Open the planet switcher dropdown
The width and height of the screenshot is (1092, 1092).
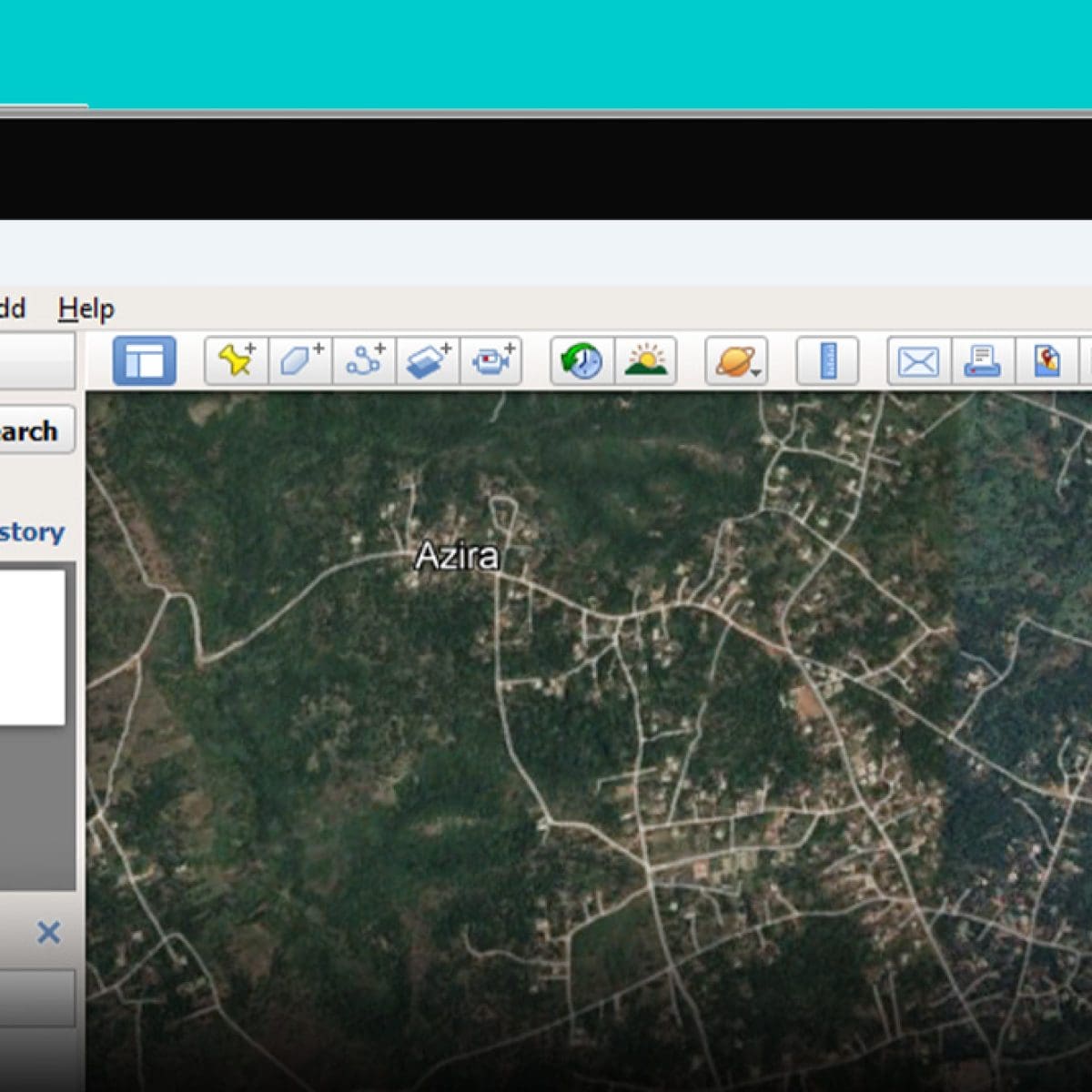[736, 361]
